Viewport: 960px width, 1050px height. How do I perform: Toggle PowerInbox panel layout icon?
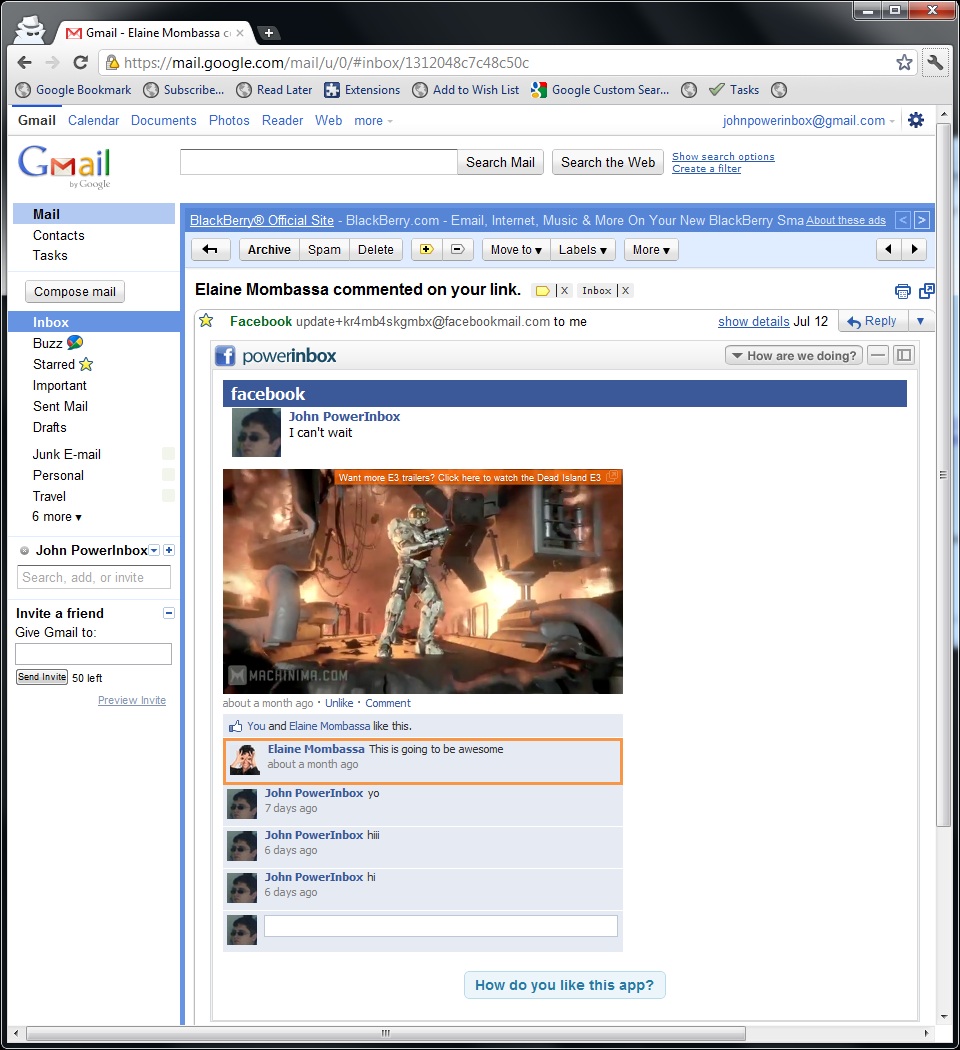[904, 355]
